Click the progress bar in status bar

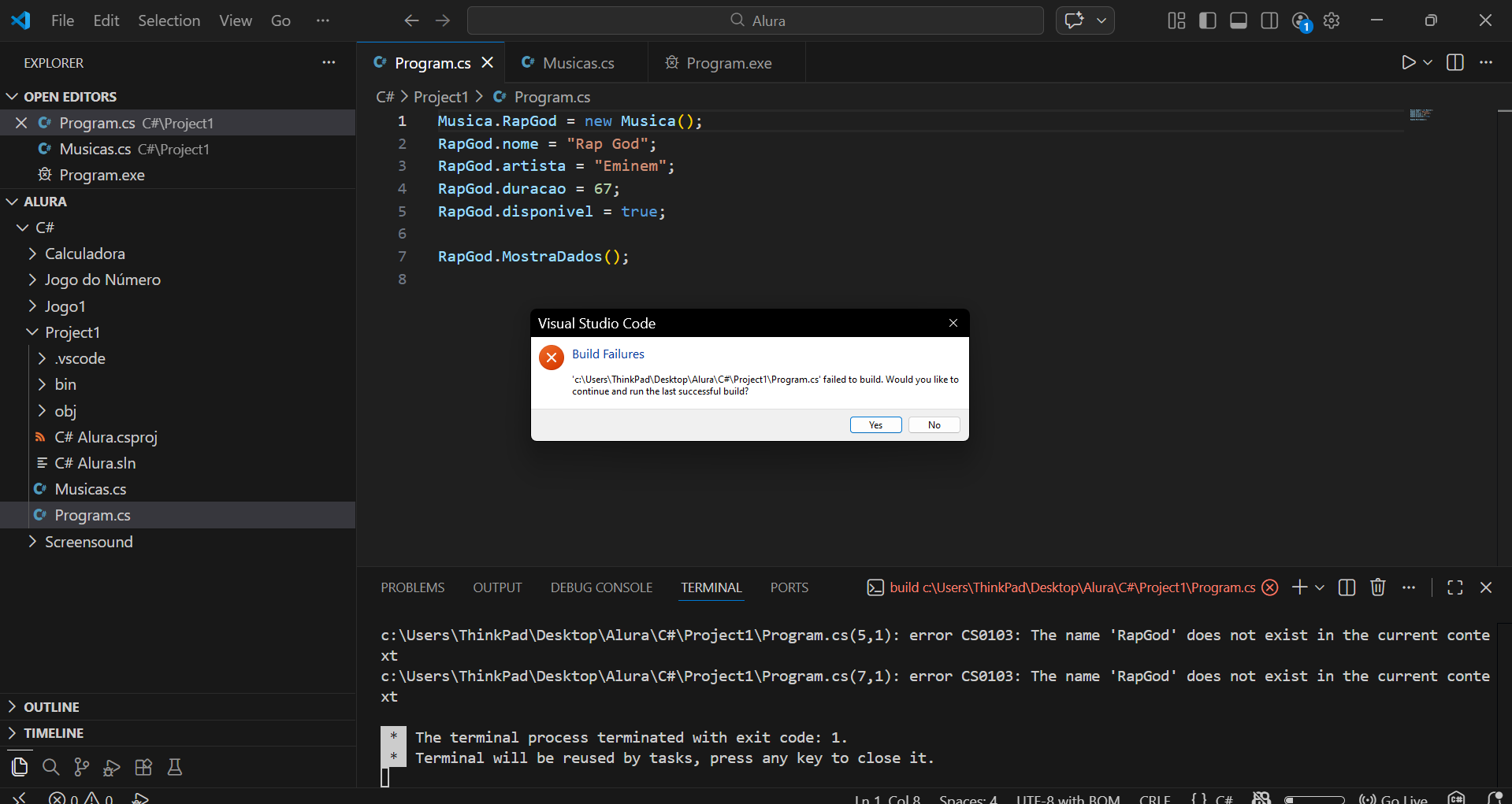pyautogui.click(x=1314, y=799)
